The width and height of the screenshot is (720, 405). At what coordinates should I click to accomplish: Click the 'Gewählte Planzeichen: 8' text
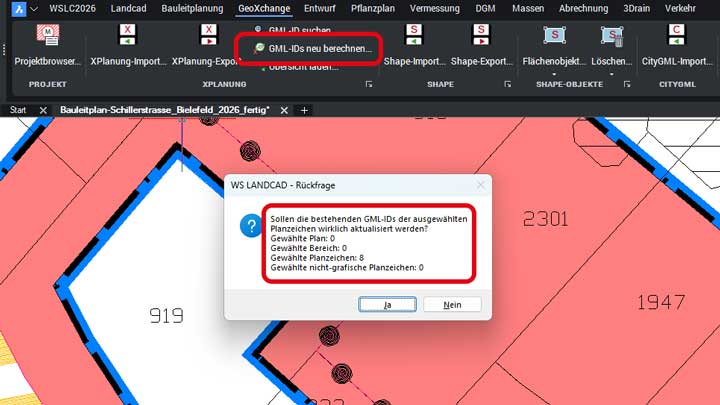(x=317, y=258)
